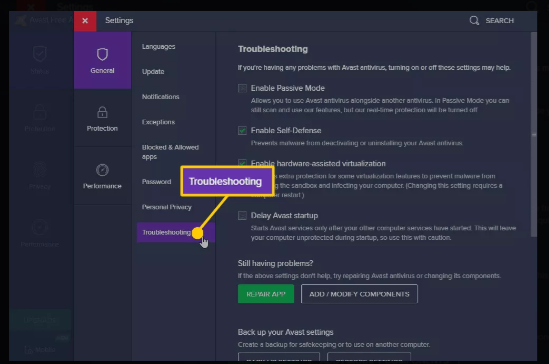Enable Passive Mode checkbox

click(x=242, y=88)
